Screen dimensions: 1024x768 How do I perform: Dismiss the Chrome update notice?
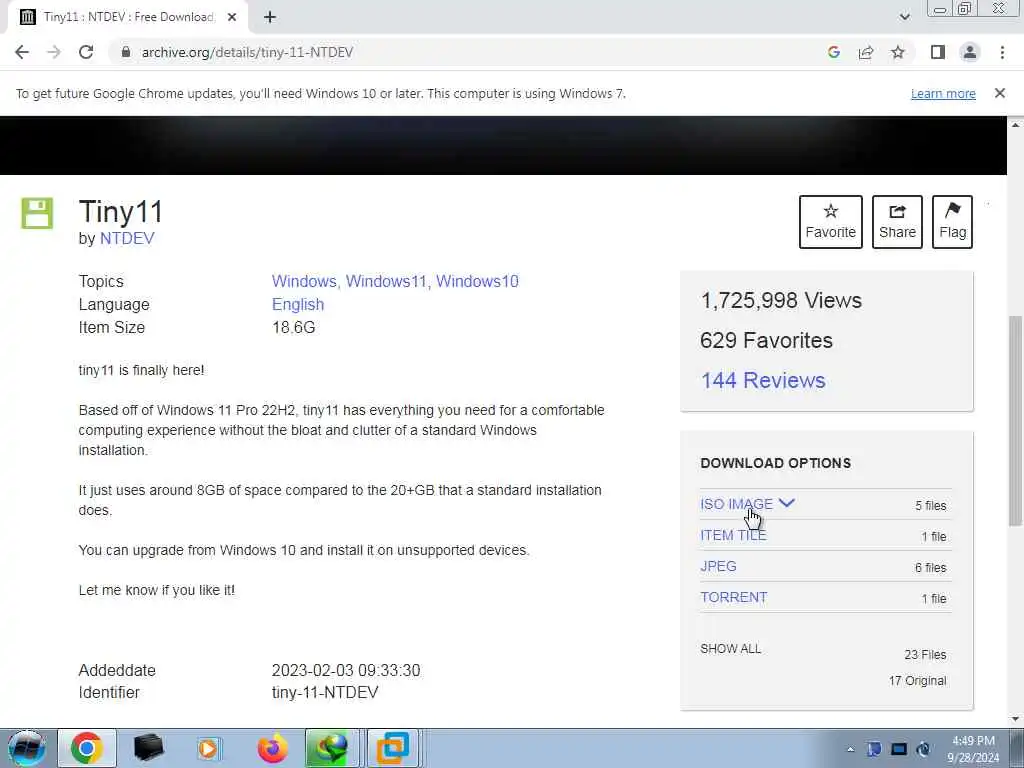click(999, 93)
